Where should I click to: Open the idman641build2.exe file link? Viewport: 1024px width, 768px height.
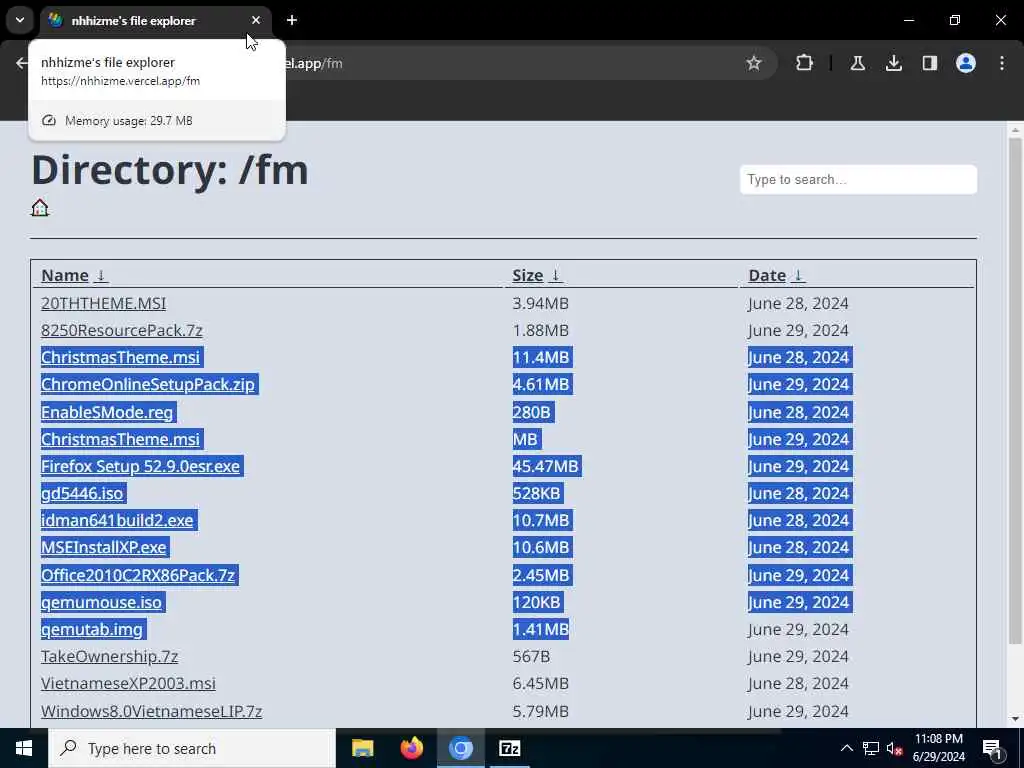(117, 520)
